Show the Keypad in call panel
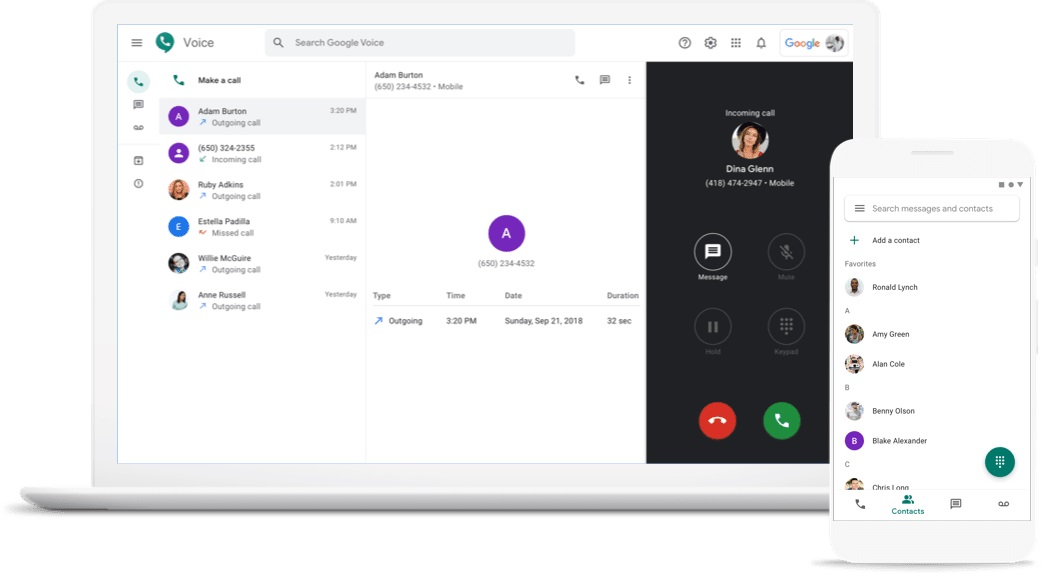The height and width of the screenshot is (574, 1044). click(785, 327)
